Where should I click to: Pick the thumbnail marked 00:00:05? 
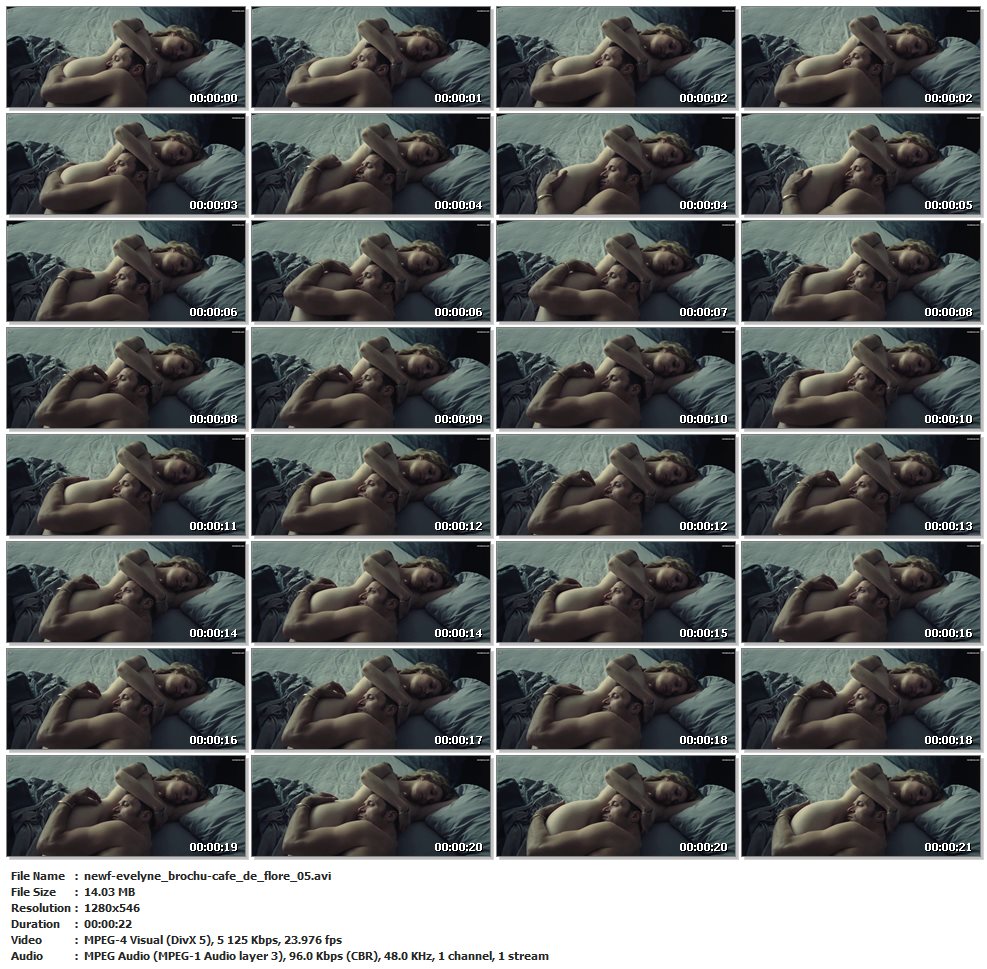(x=861, y=164)
